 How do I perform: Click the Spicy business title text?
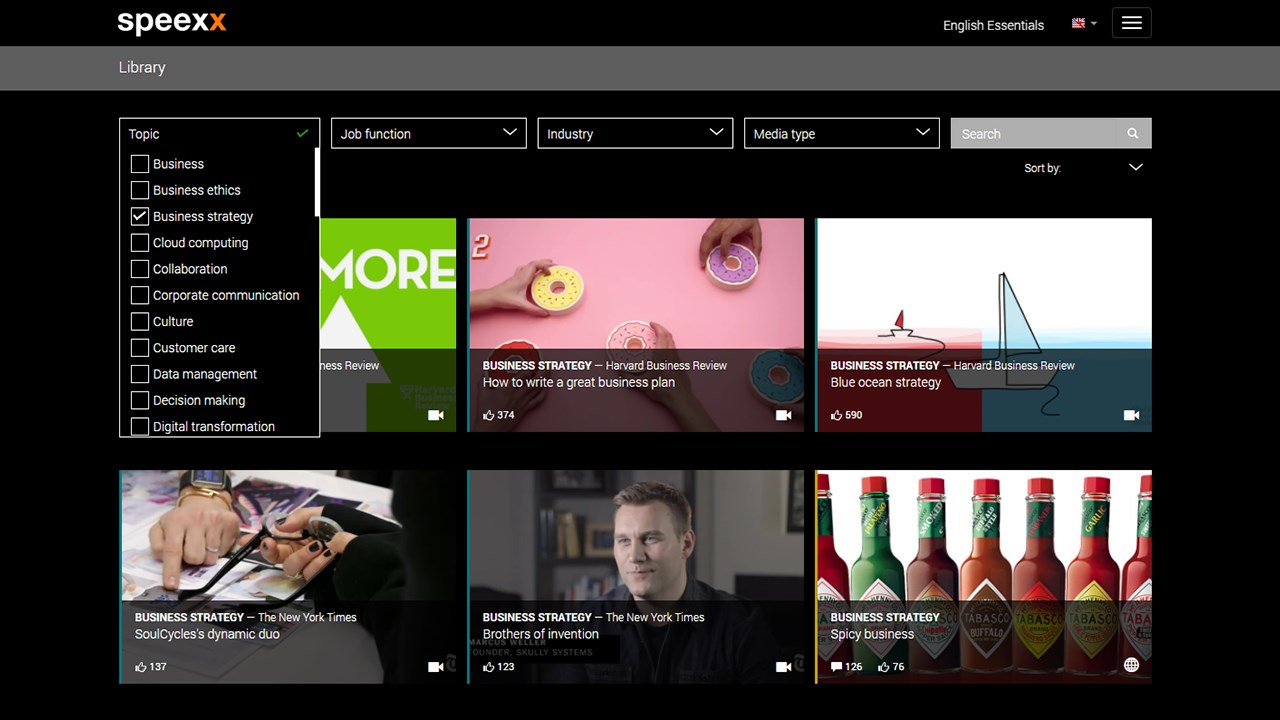tap(872, 634)
